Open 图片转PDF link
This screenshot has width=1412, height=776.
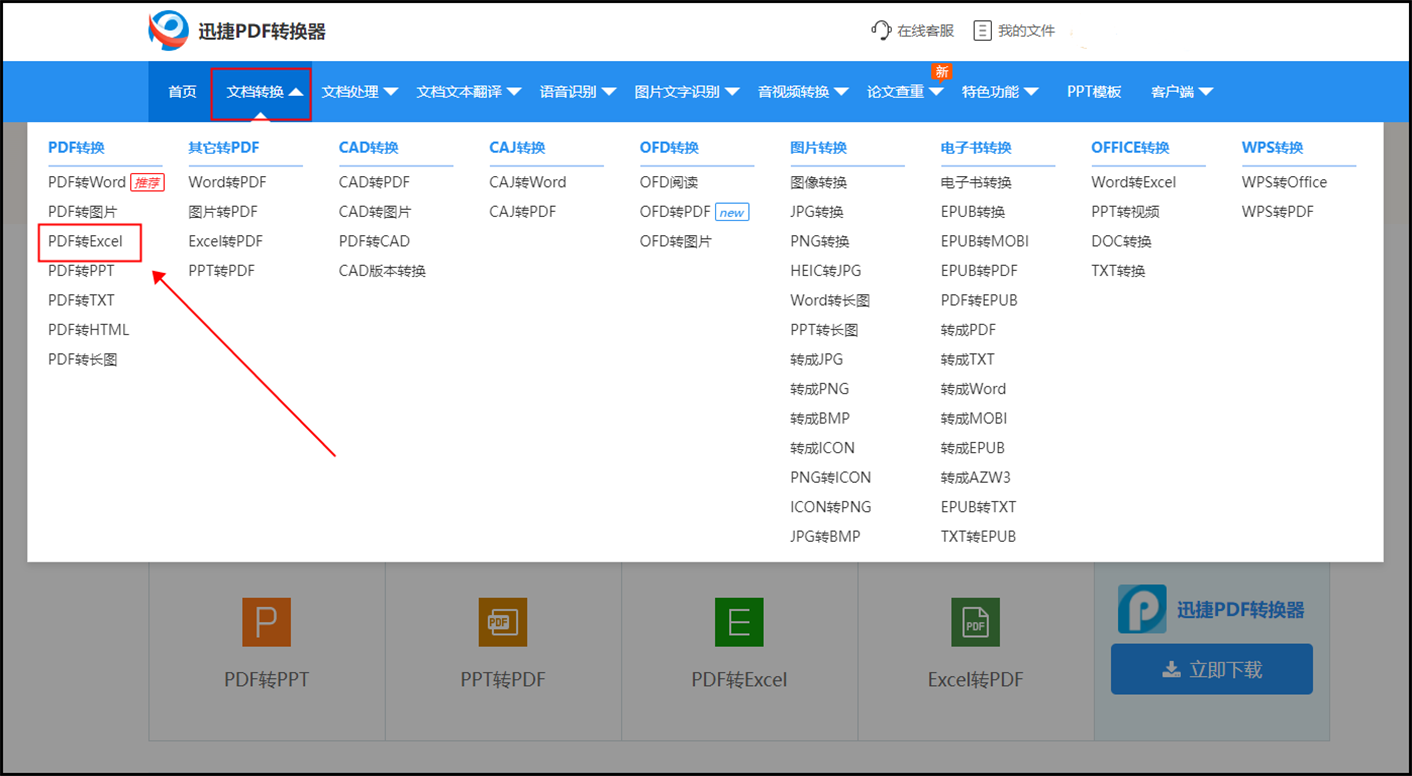click(223, 212)
